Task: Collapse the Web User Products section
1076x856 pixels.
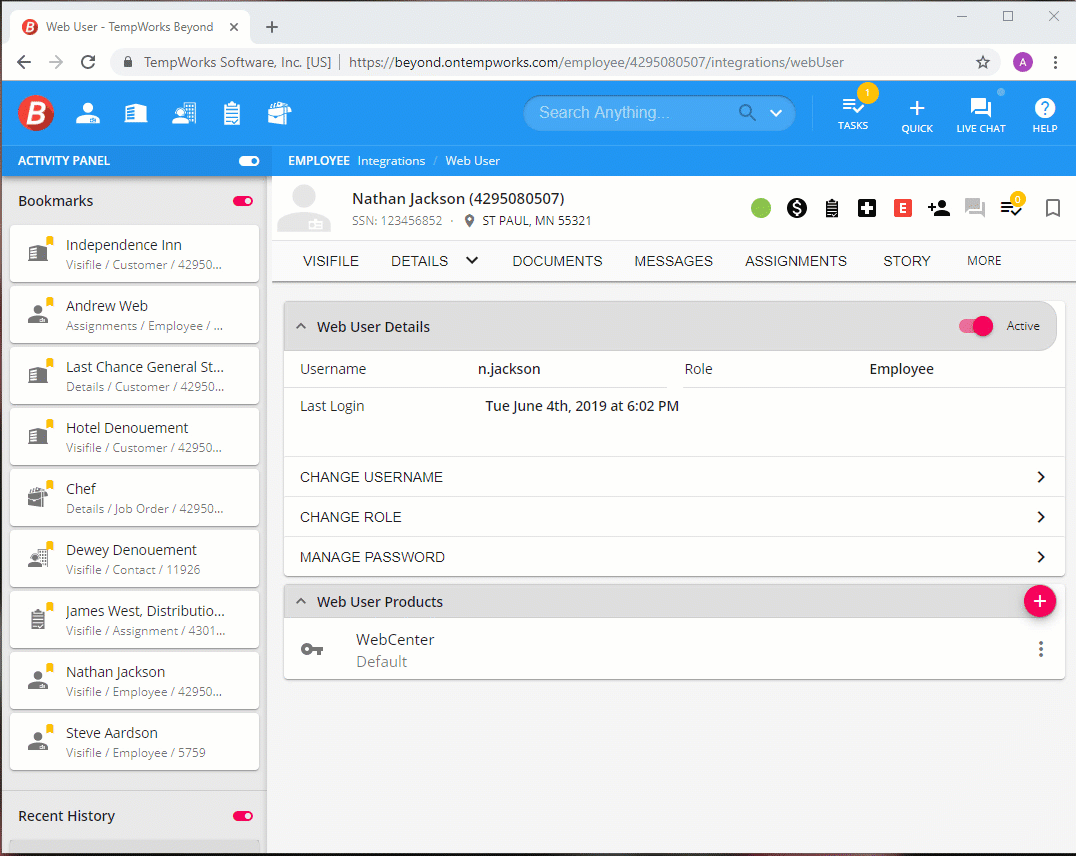Action: tap(301, 601)
